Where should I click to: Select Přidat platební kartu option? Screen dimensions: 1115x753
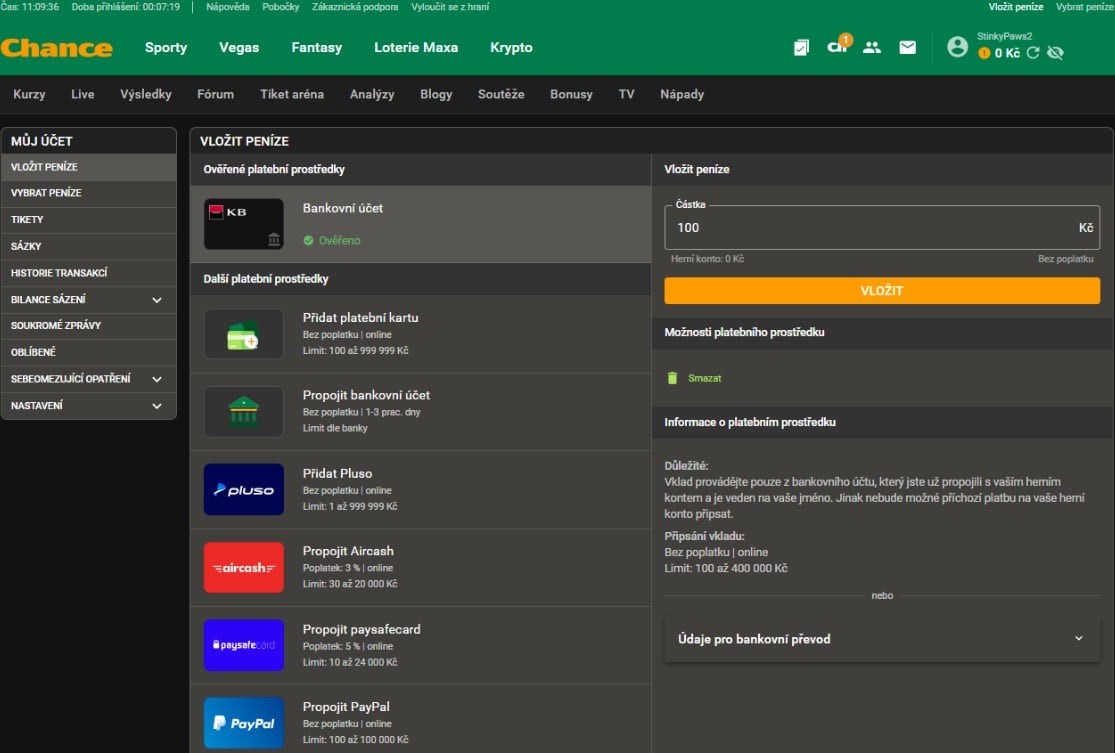(x=420, y=334)
